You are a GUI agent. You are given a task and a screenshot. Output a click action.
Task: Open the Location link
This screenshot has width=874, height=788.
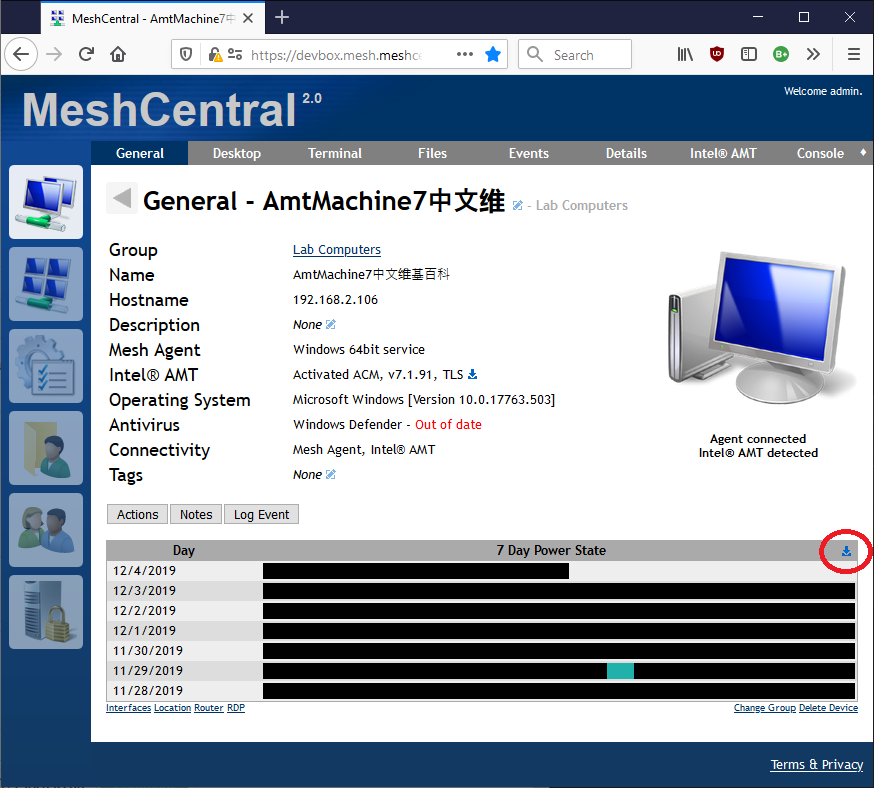point(172,708)
